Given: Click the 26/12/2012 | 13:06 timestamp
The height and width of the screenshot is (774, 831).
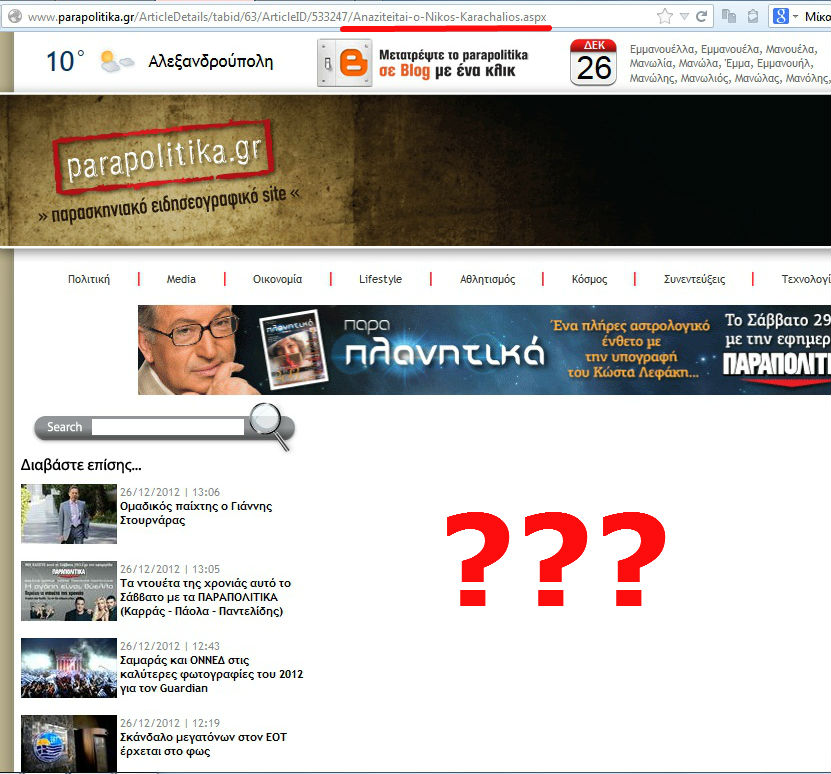Looking at the screenshot, I should pos(170,492).
